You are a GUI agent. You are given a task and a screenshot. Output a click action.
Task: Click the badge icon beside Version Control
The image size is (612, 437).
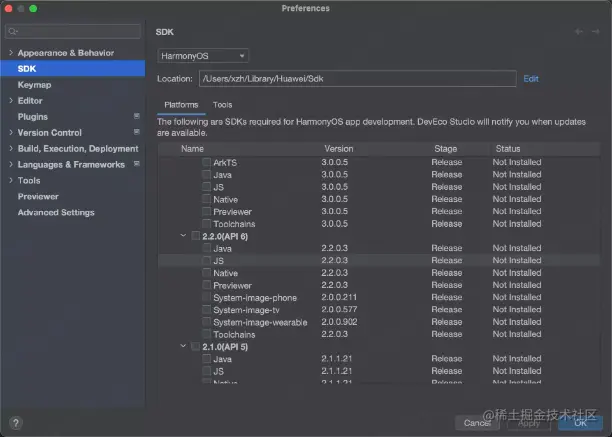[137, 132]
